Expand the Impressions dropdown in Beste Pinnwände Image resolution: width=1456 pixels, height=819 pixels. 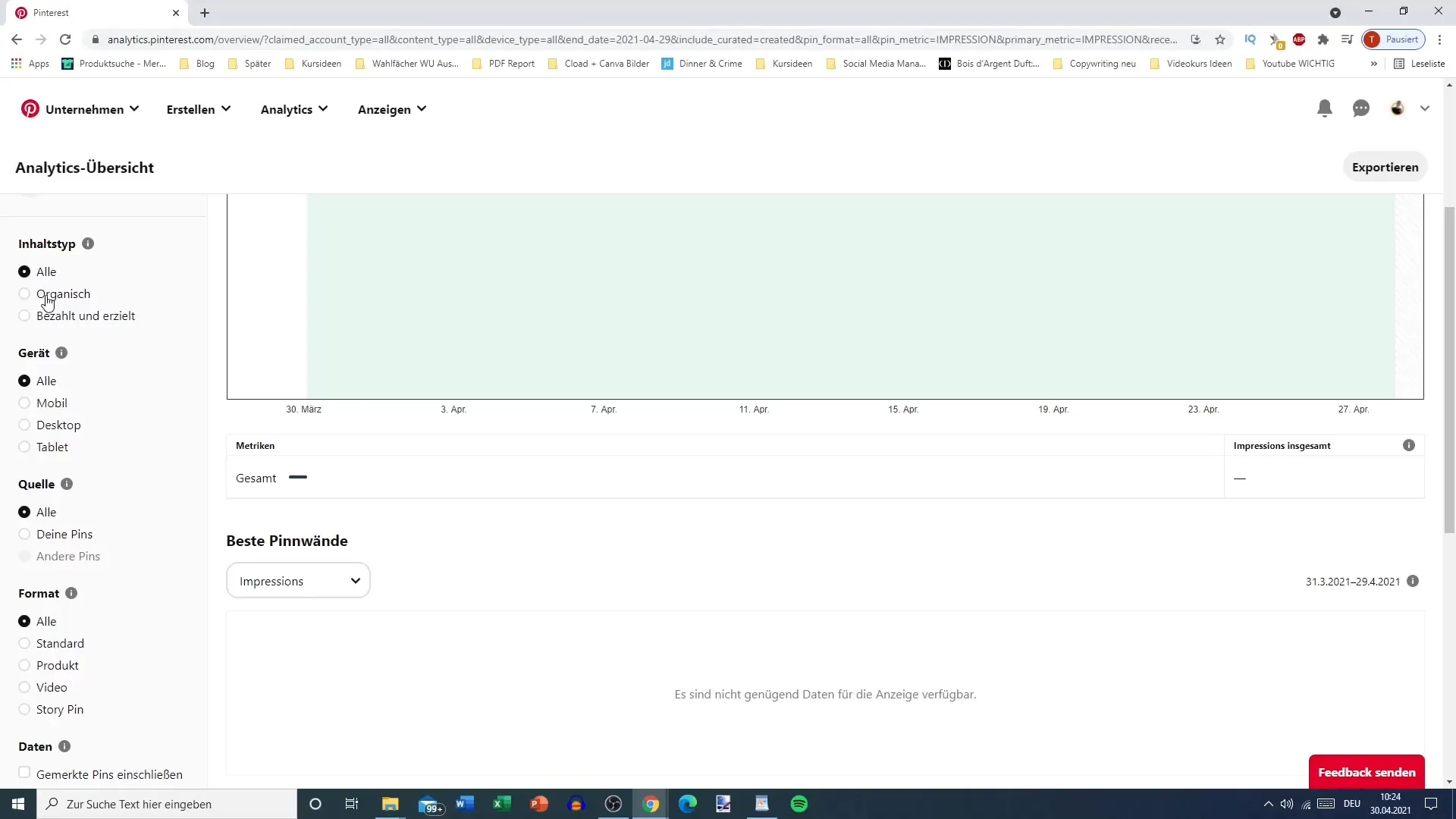click(x=298, y=581)
